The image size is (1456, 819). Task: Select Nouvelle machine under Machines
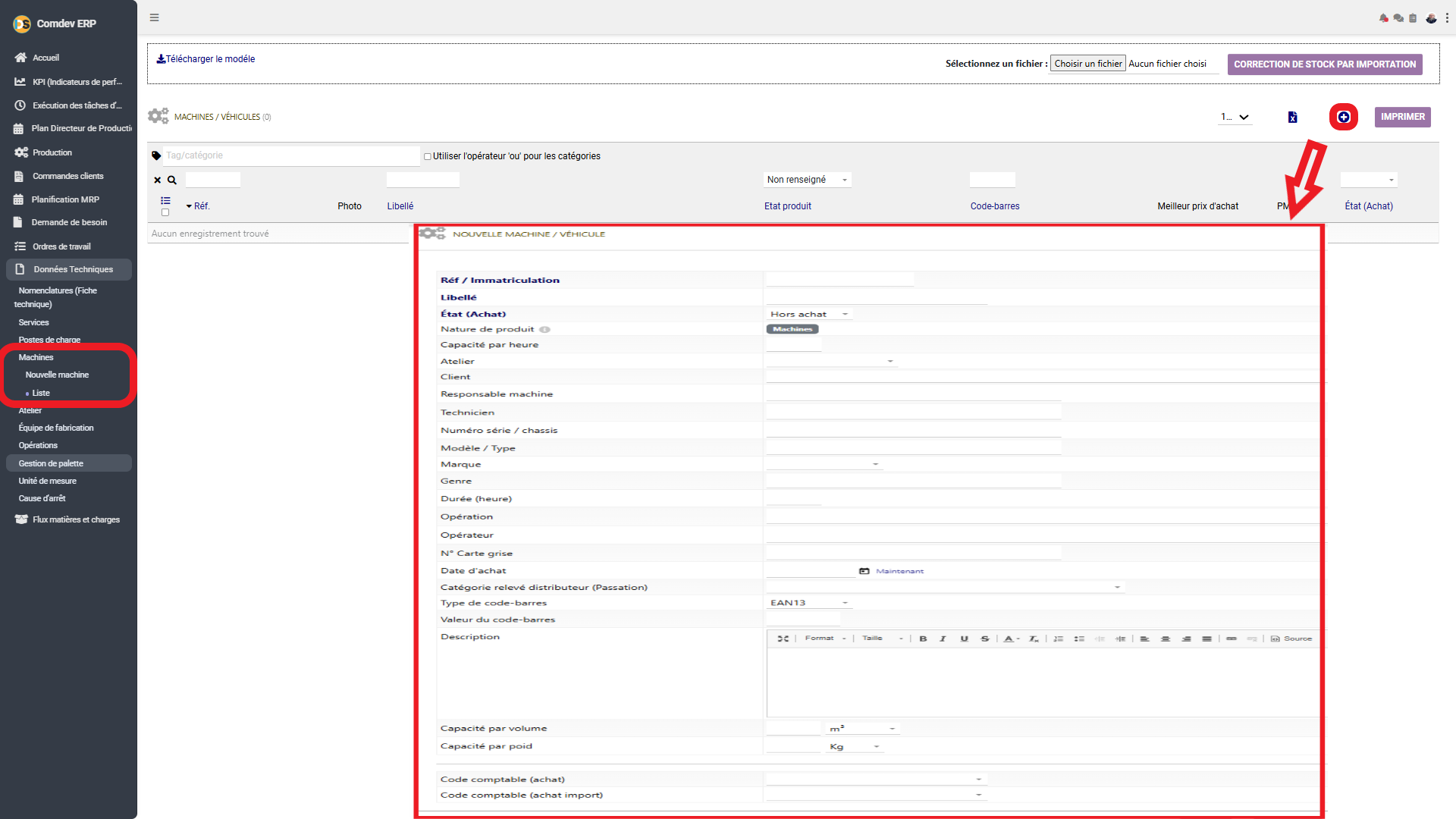coord(57,375)
